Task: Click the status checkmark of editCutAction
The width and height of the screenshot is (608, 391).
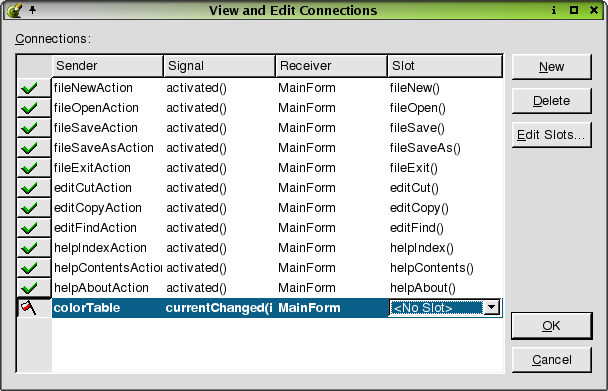Action: click(29, 188)
